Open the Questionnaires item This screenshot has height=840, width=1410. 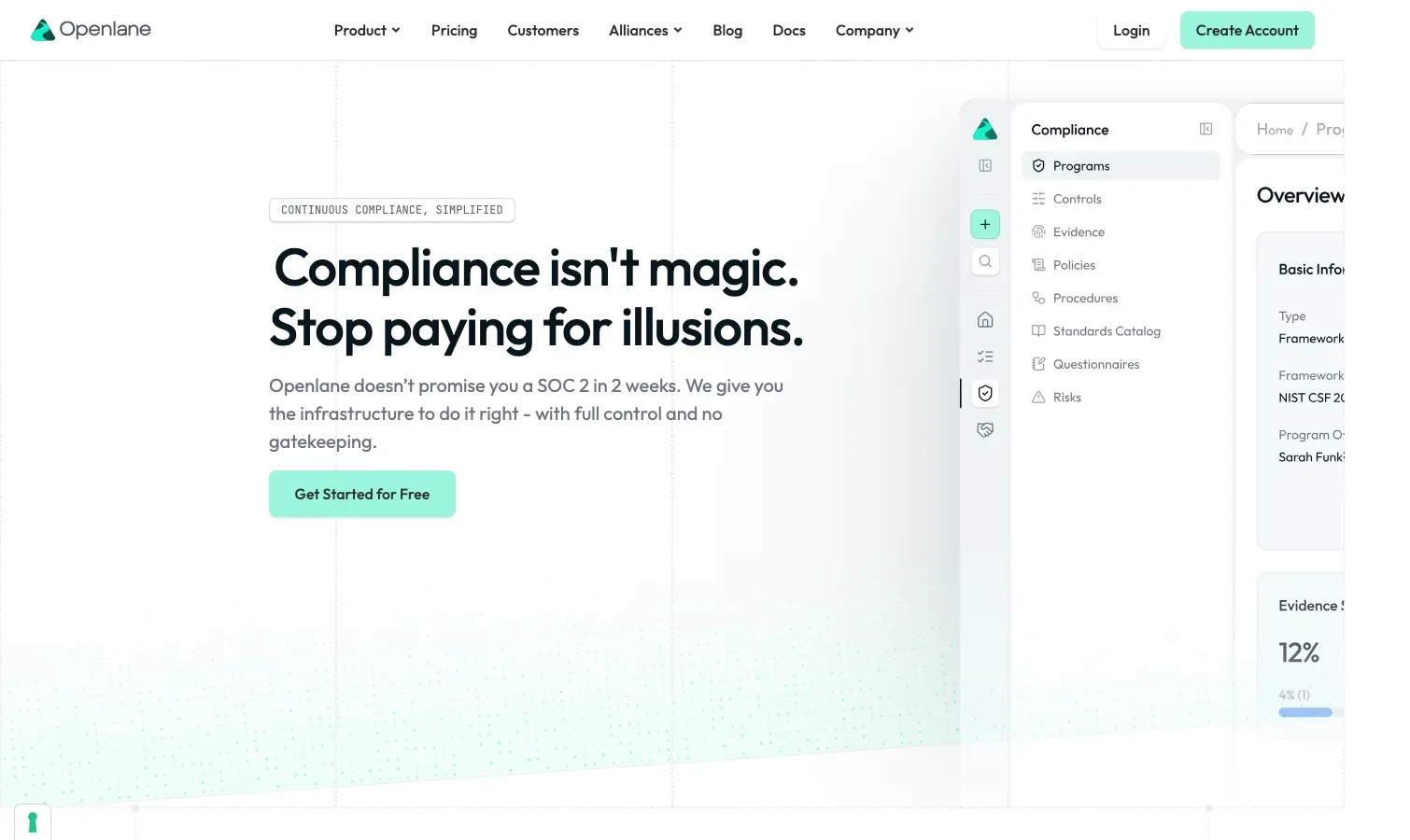pos(1121,365)
